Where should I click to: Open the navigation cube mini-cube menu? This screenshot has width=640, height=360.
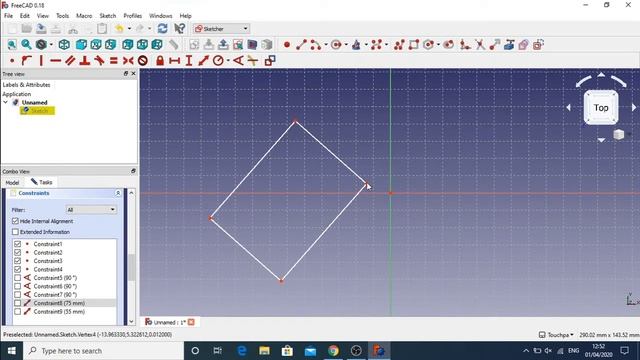619,134
